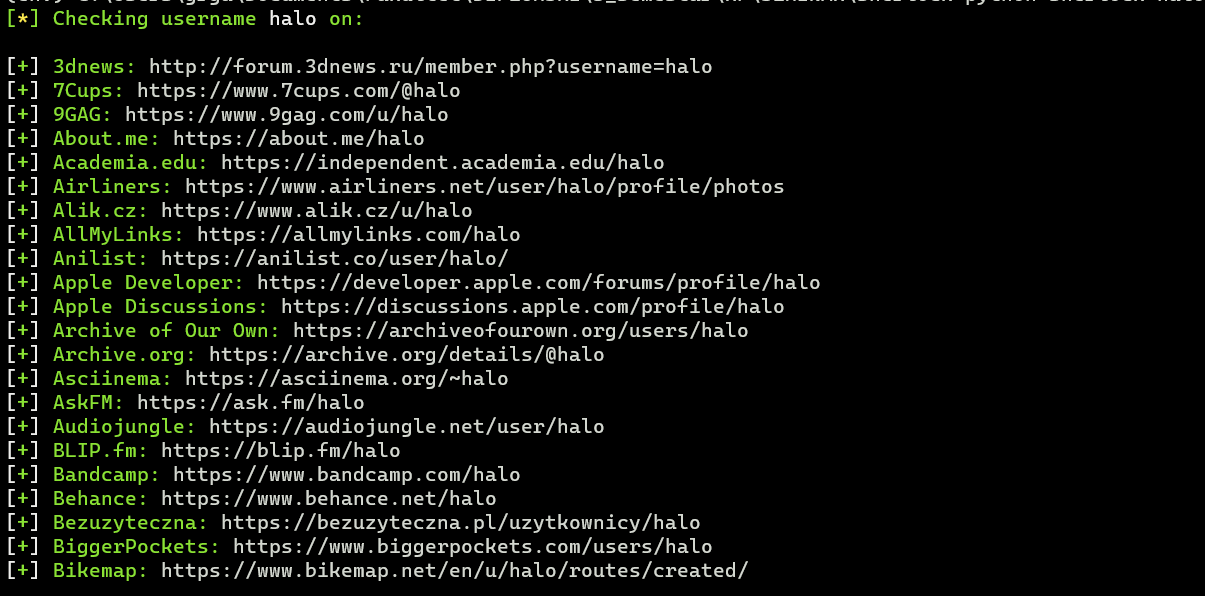Screen dimensions: 1205x596
Task: Follow the about.me/halo link
Action: coord(298,139)
